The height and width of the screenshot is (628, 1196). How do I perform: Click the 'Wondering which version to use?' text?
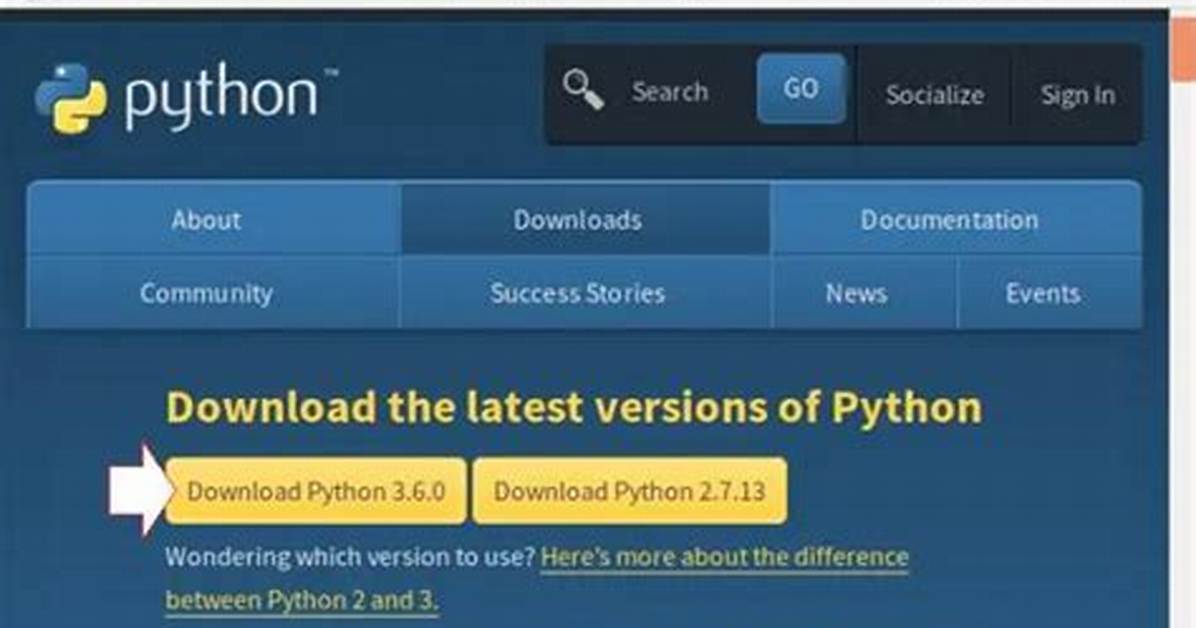(x=351, y=556)
